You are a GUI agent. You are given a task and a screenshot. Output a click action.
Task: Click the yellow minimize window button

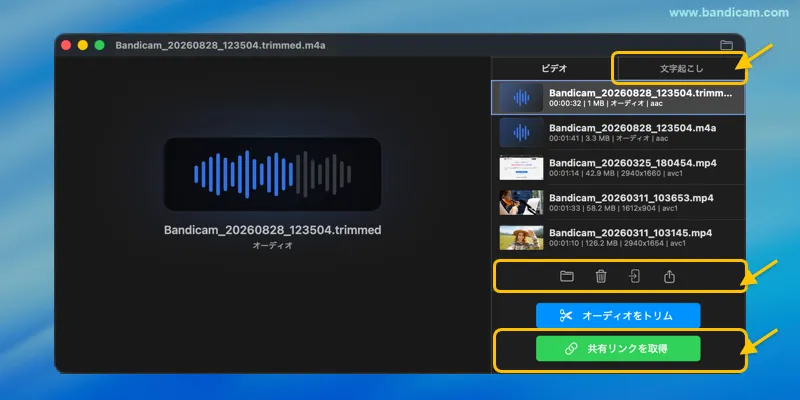click(83, 45)
